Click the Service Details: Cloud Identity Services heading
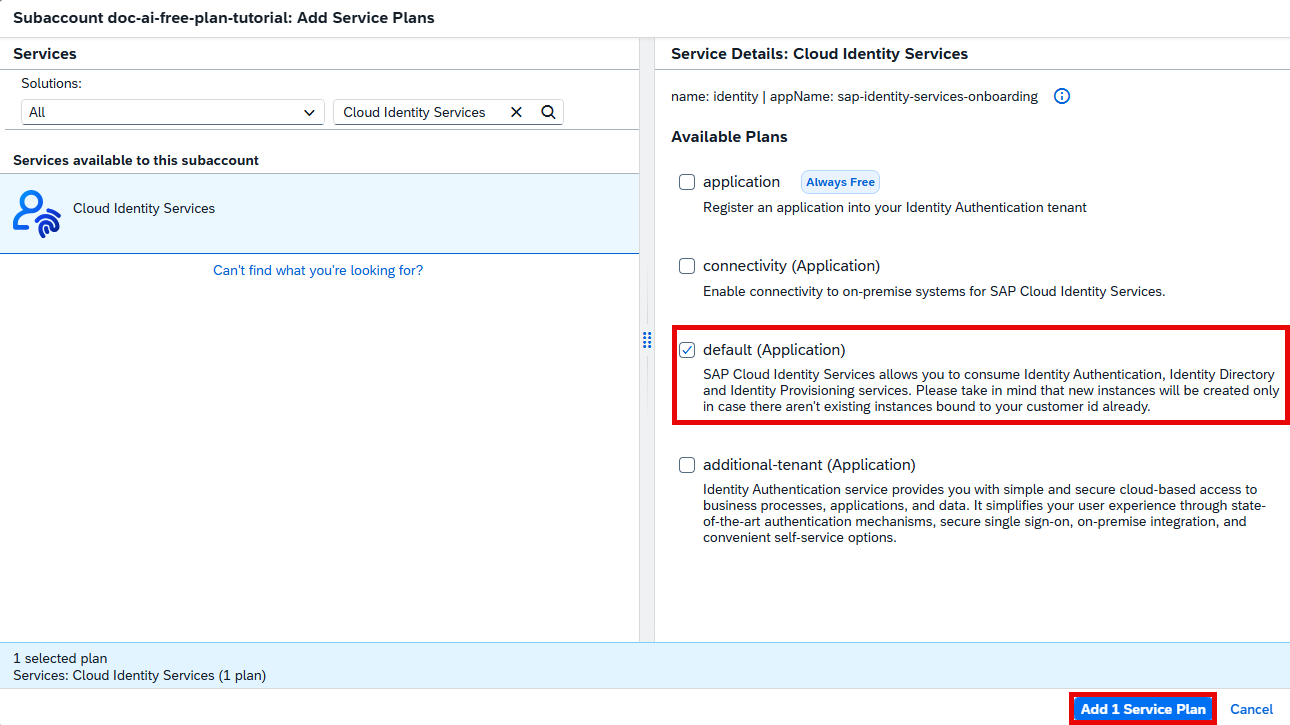 pyautogui.click(x=819, y=53)
